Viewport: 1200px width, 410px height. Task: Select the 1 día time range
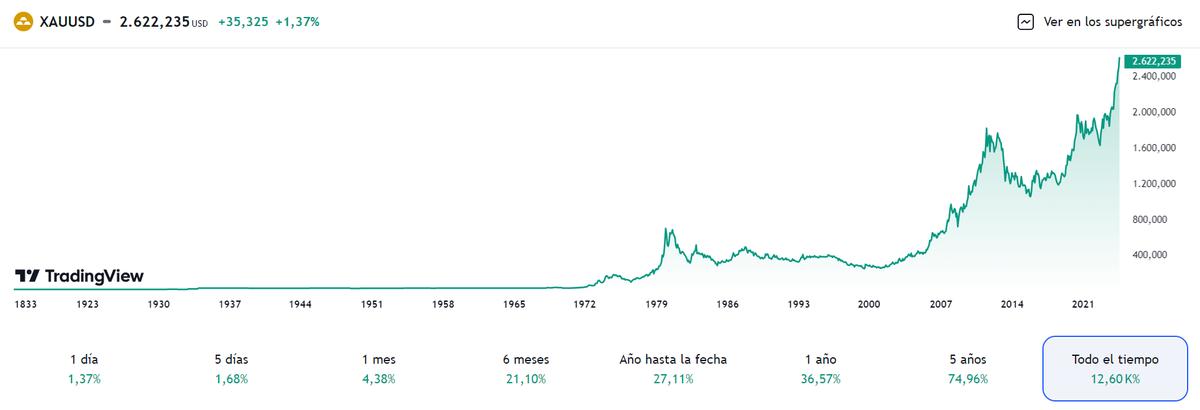85,368
